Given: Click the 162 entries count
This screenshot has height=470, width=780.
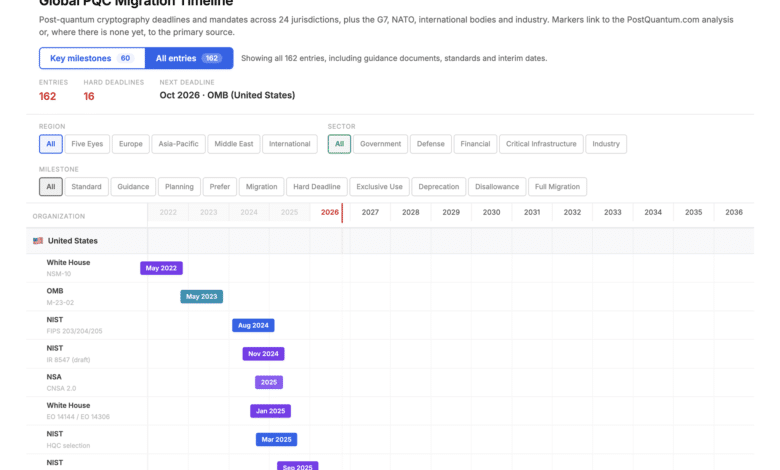Looking at the screenshot, I should (48, 96).
